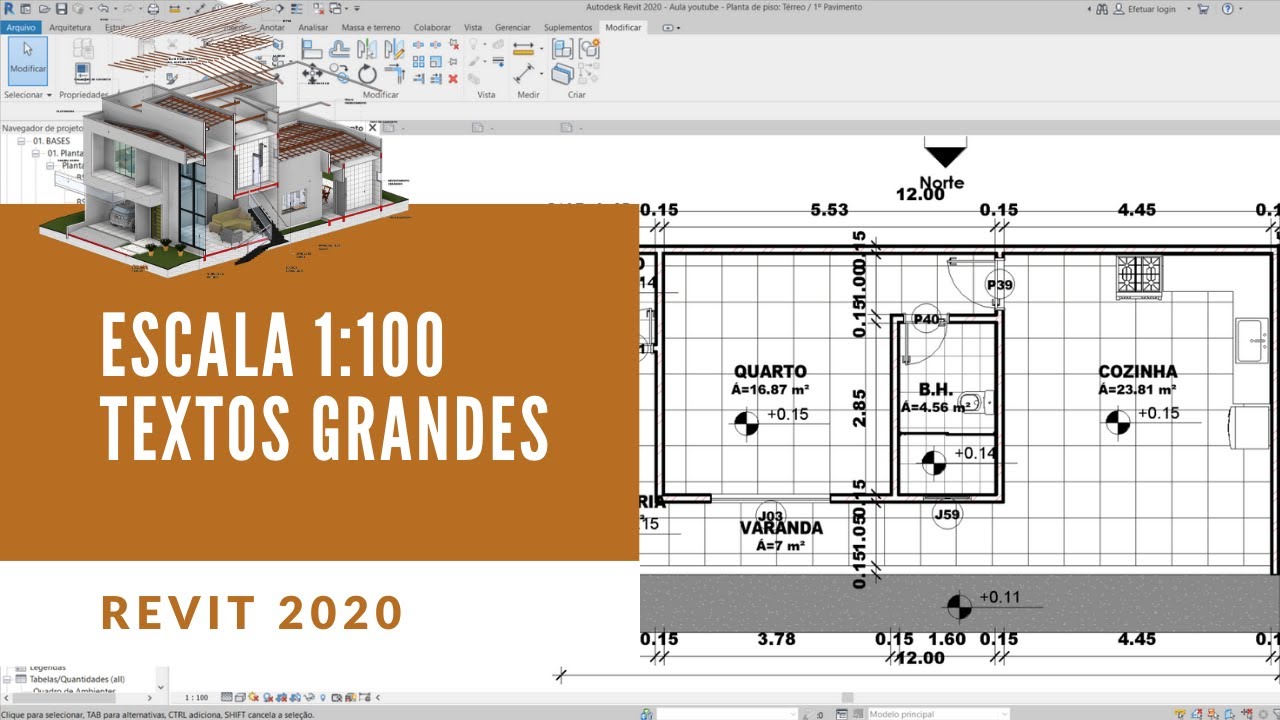Screen dimensions: 1280x720
Task: Select the Move tool in Modificar panel
Action: [x=312, y=74]
